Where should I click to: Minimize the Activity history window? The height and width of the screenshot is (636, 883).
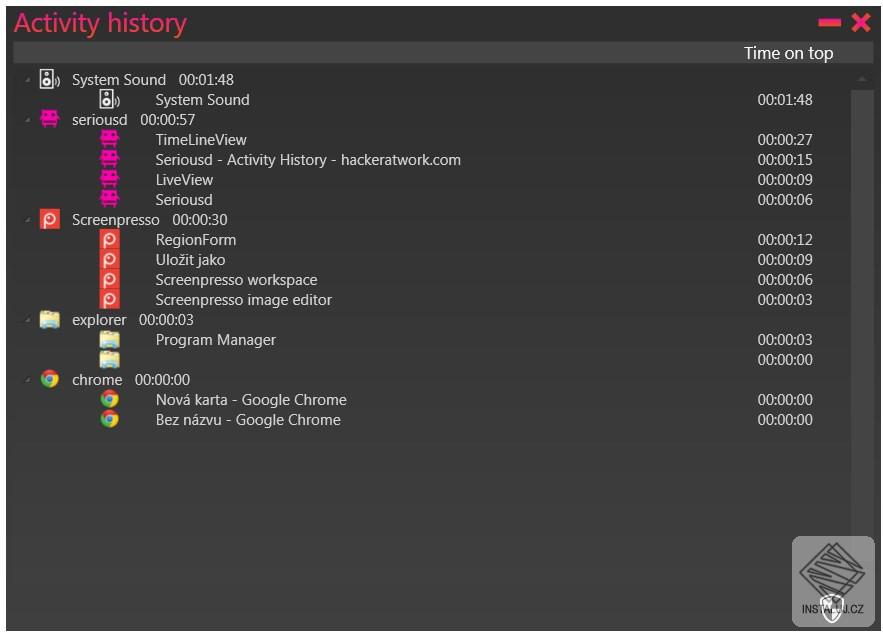[x=829, y=22]
